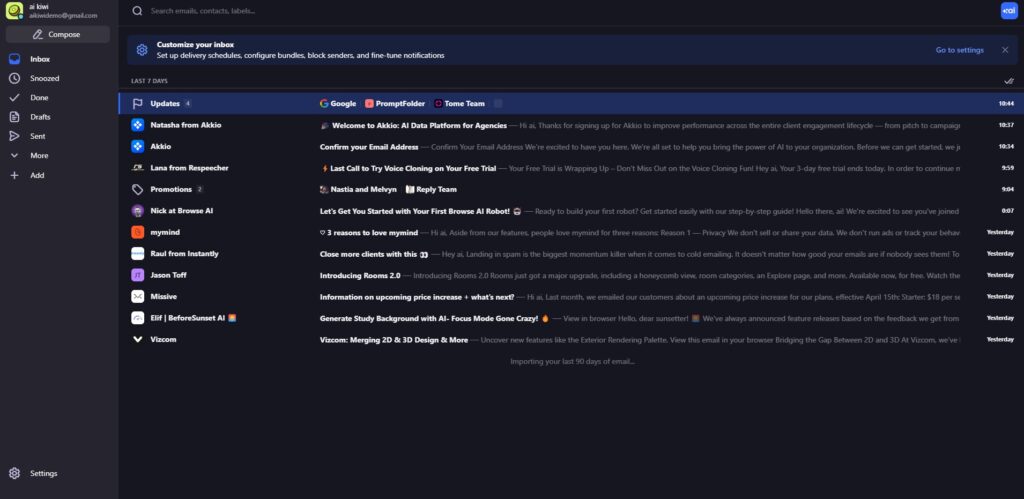Select Tome Team sender in Updates bundle
This screenshot has height=499, width=1024.
coord(460,103)
